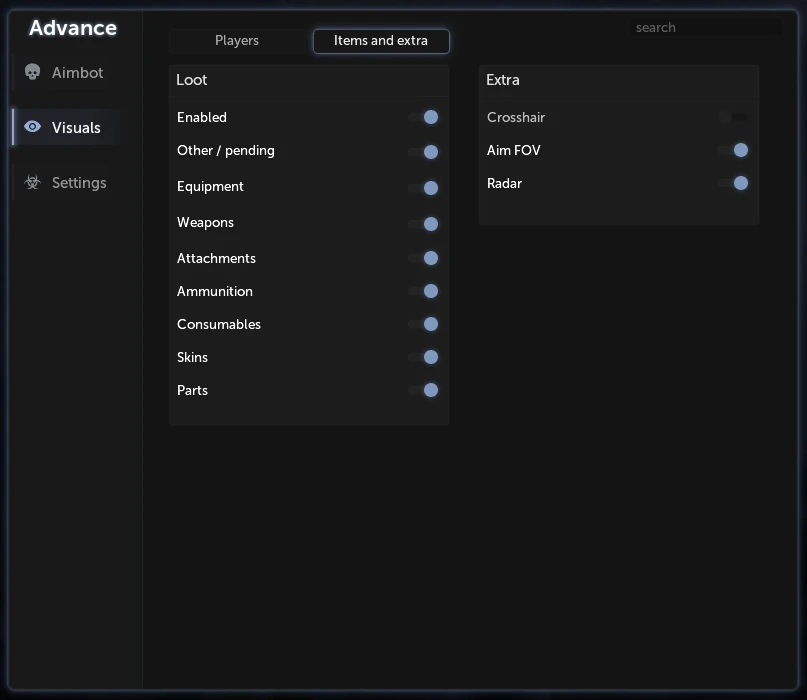Switch to the Players tab
807x700 pixels.
click(237, 41)
